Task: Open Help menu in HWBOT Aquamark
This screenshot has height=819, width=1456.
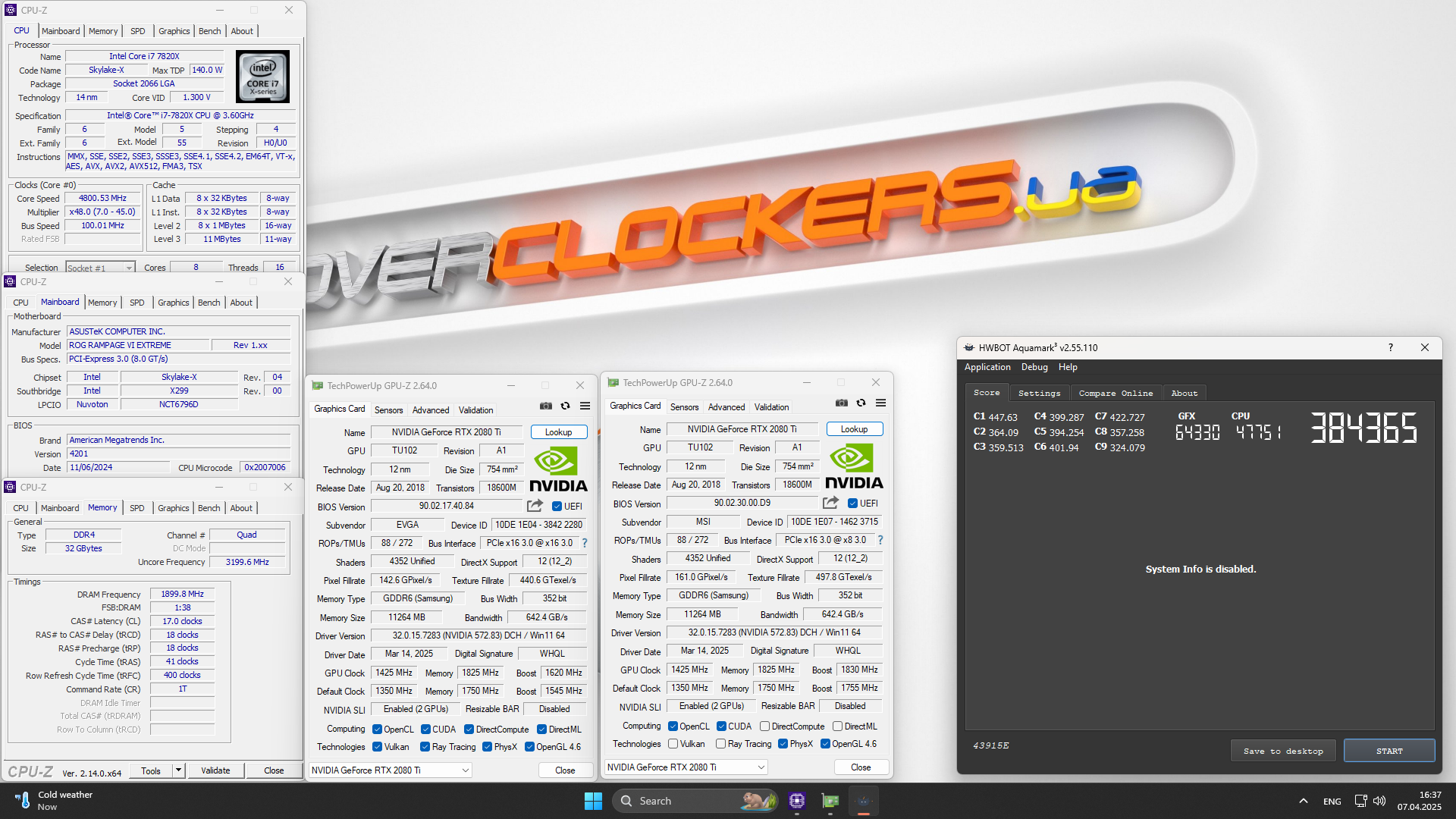Action: pyautogui.click(x=1068, y=367)
